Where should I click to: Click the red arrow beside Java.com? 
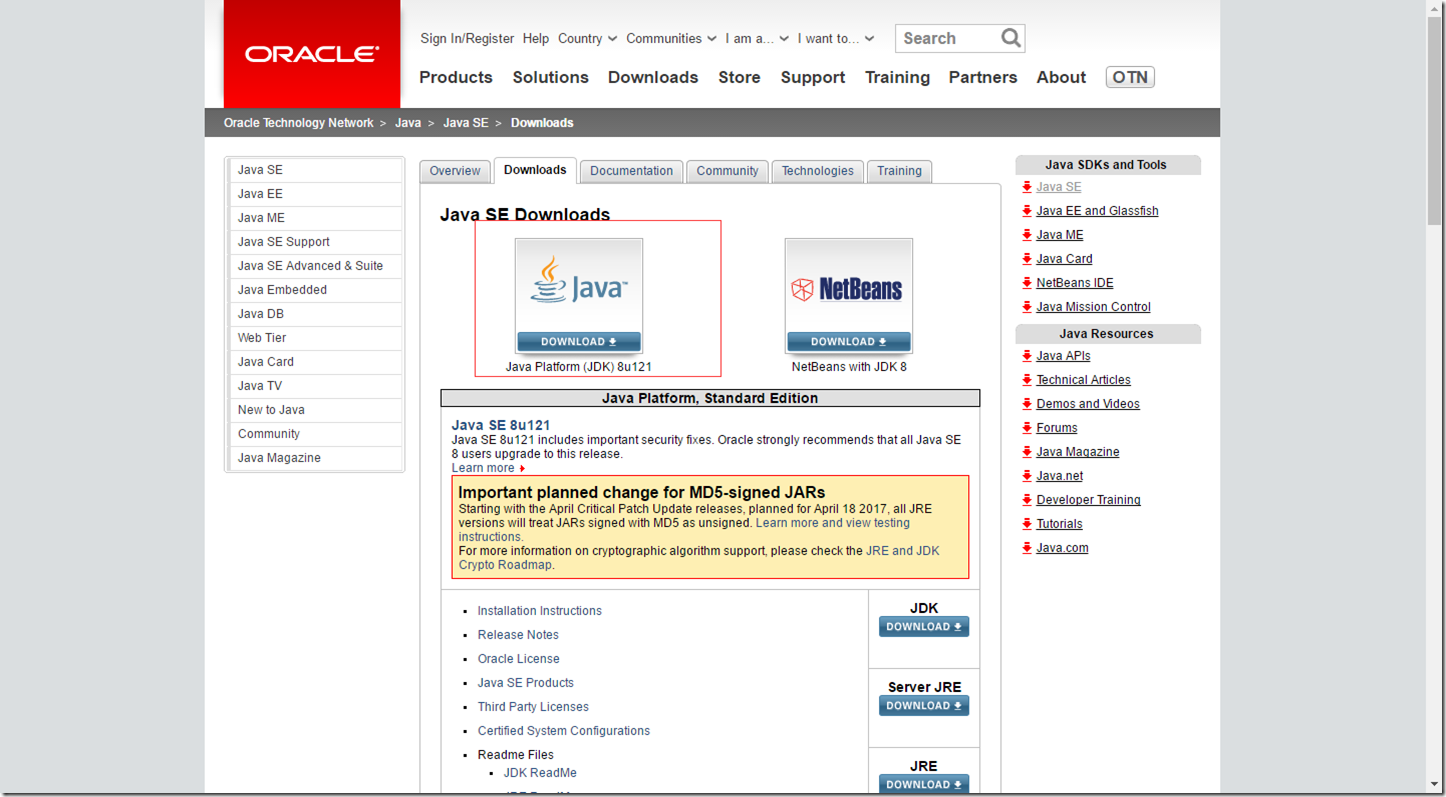pyautogui.click(x=1027, y=548)
